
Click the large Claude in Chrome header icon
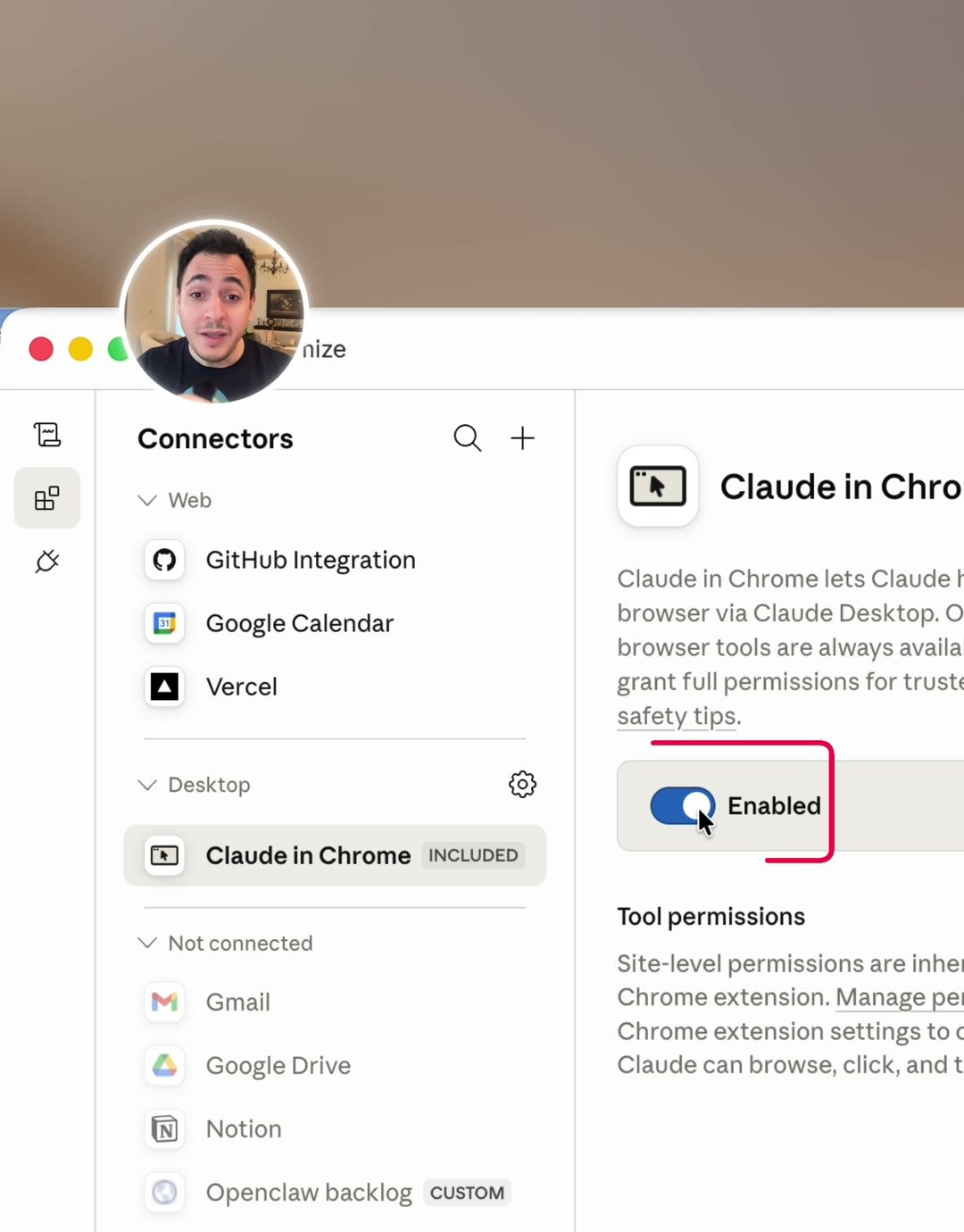pos(658,487)
